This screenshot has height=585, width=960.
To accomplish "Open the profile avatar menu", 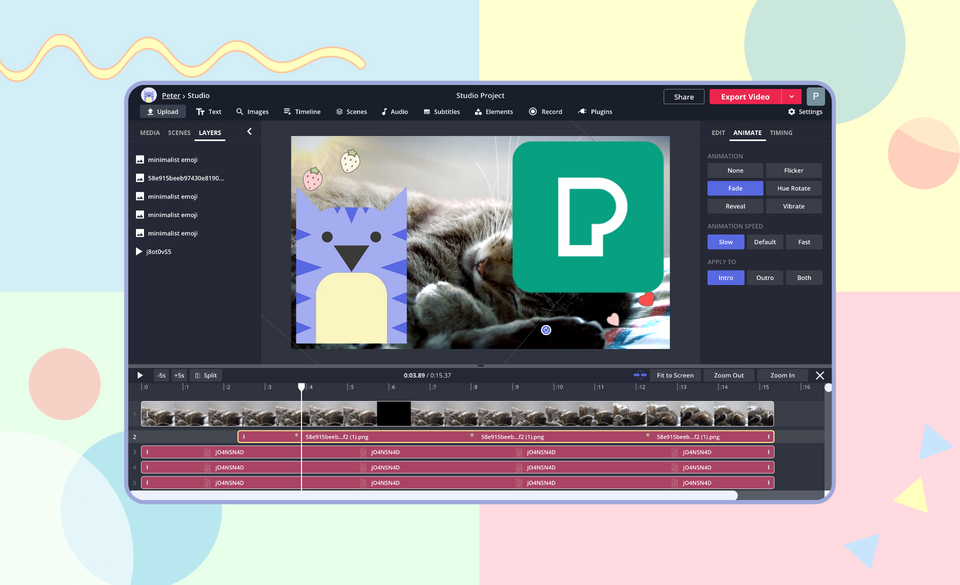I will tap(814, 96).
